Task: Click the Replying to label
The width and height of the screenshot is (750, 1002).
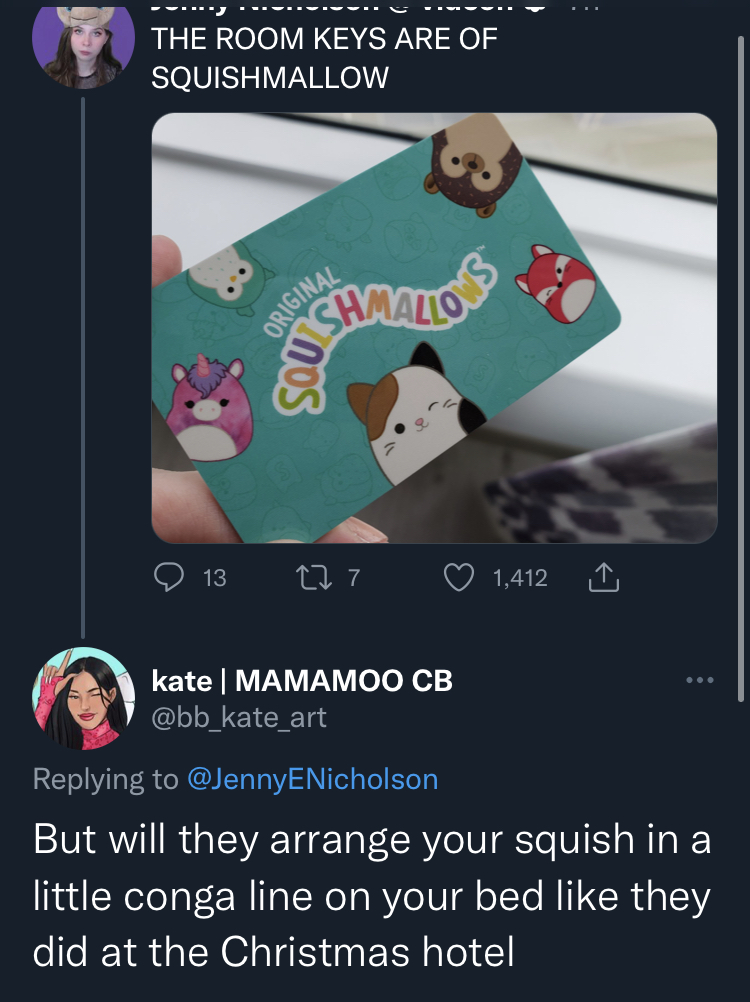Action: pos(105,779)
